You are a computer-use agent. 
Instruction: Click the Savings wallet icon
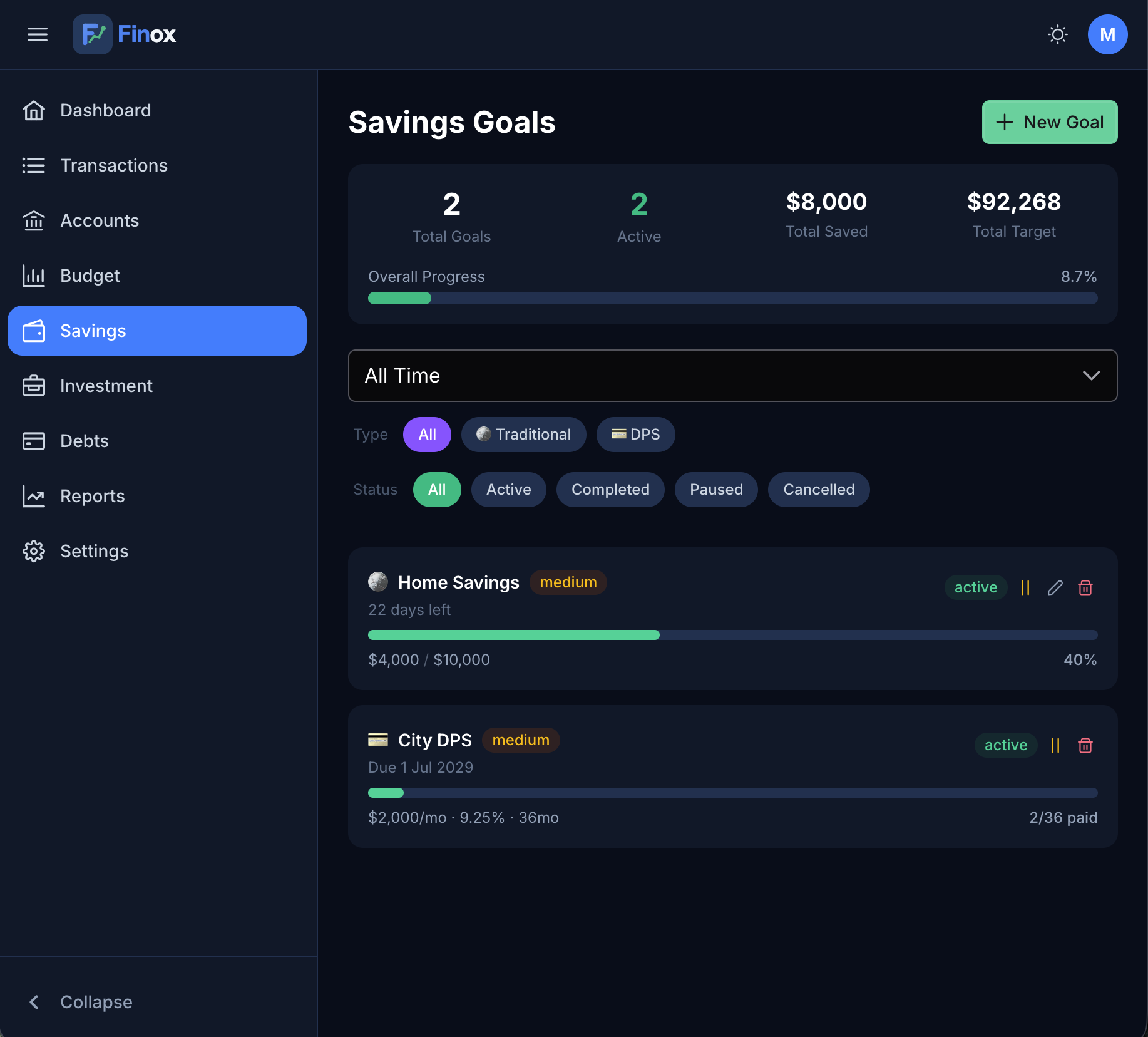tap(34, 331)
